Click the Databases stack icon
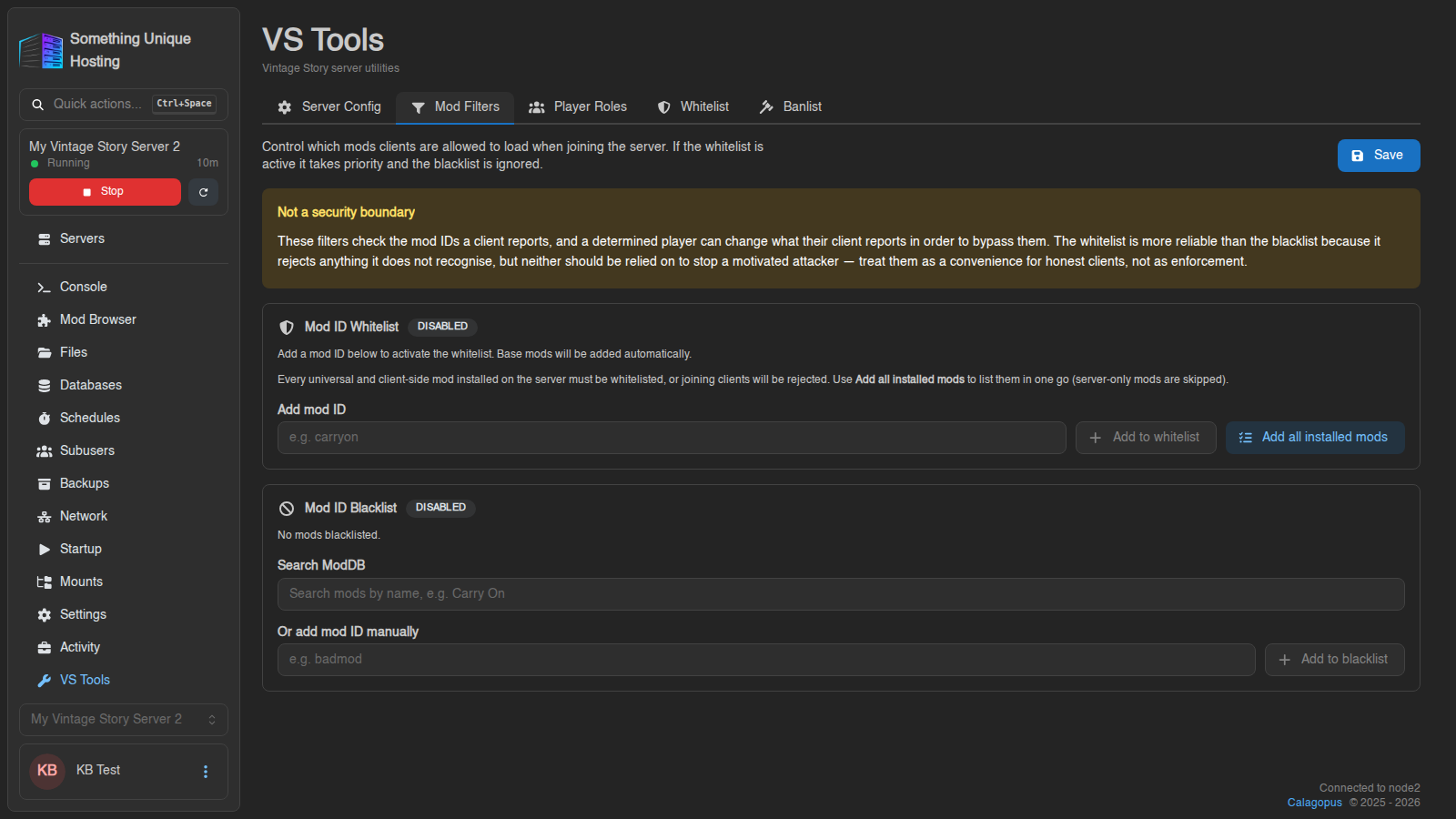The width and height of the screenshot is (1456, 819). (44, 386)
